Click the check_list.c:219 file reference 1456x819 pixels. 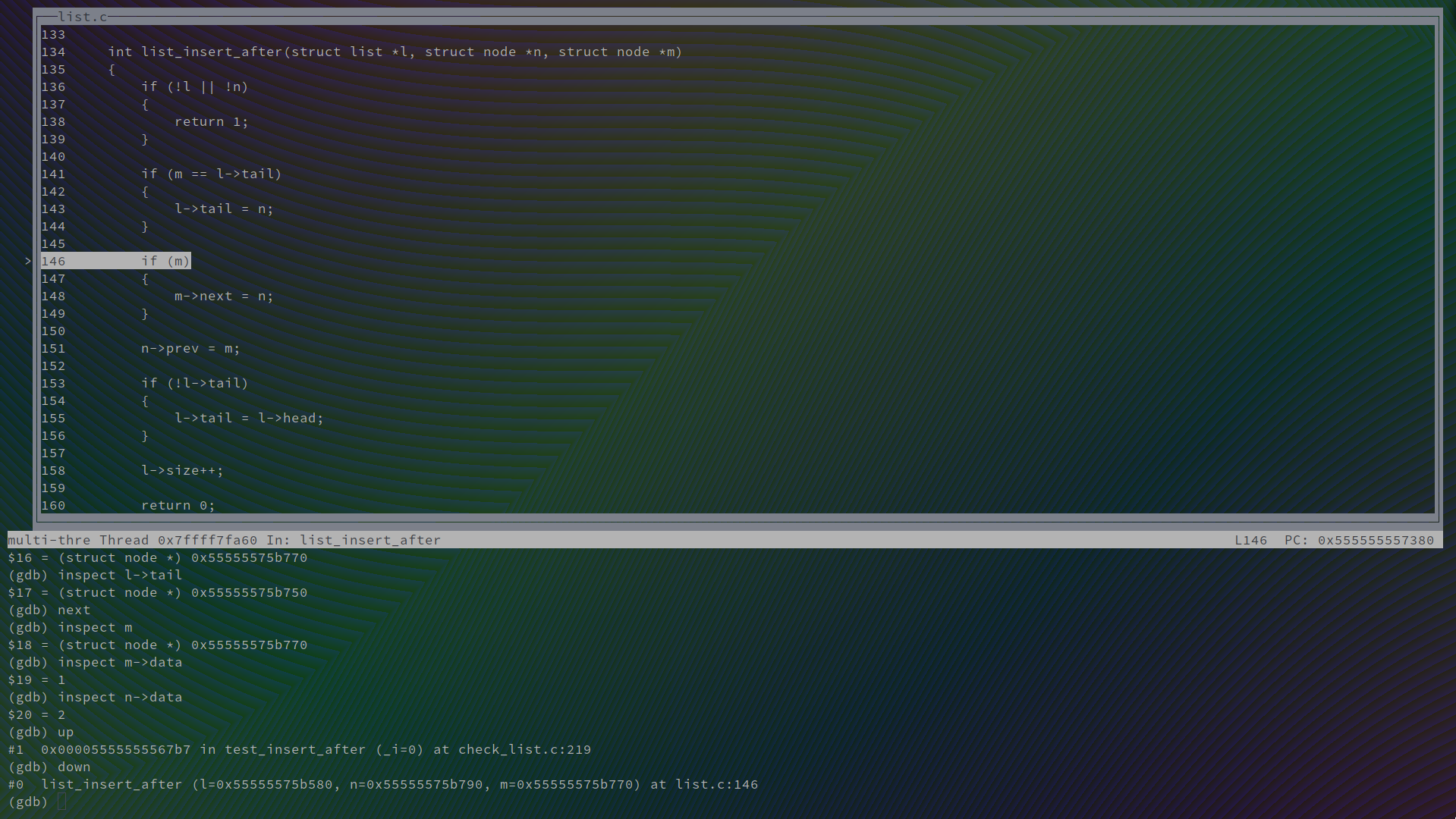pyautogui.click(x=524, y=749)
